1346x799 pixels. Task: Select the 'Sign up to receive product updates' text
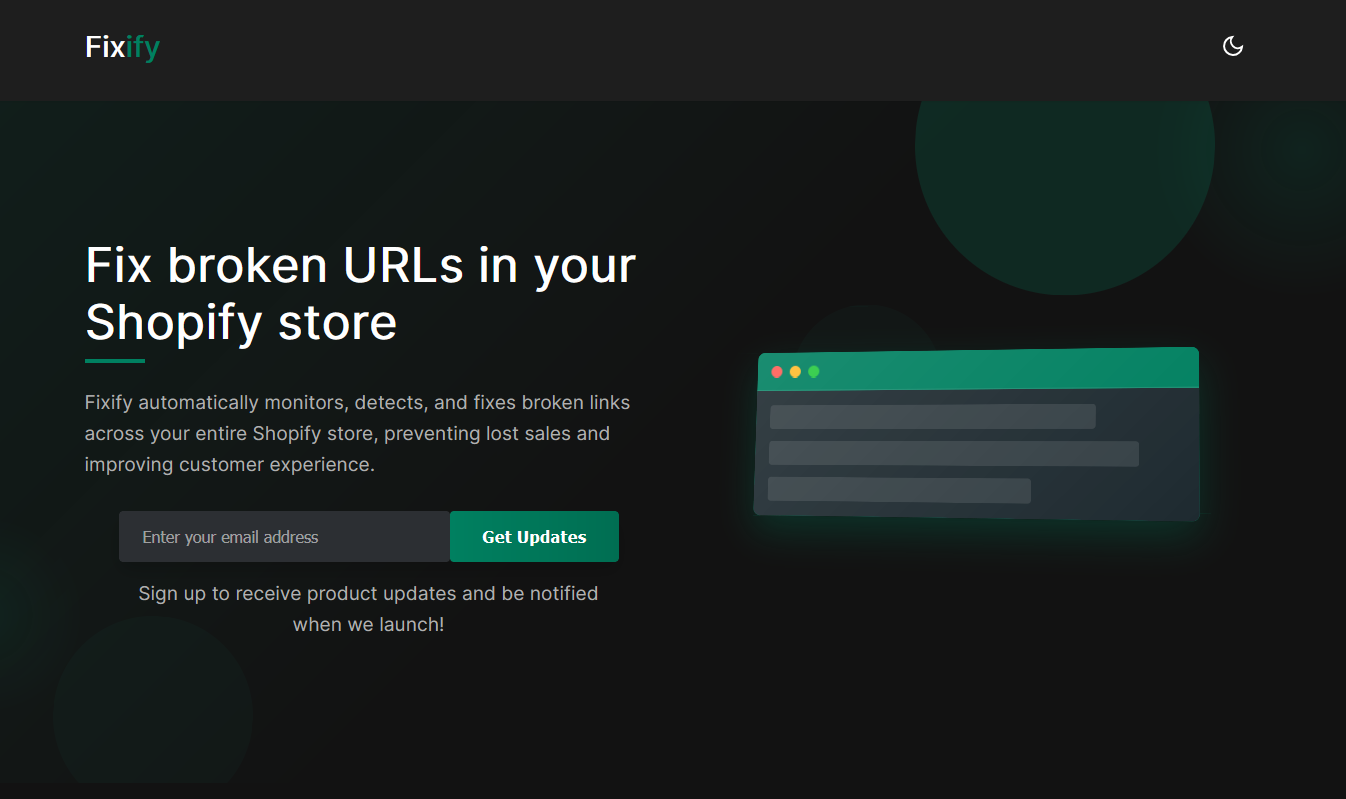(x=368, y=609)
